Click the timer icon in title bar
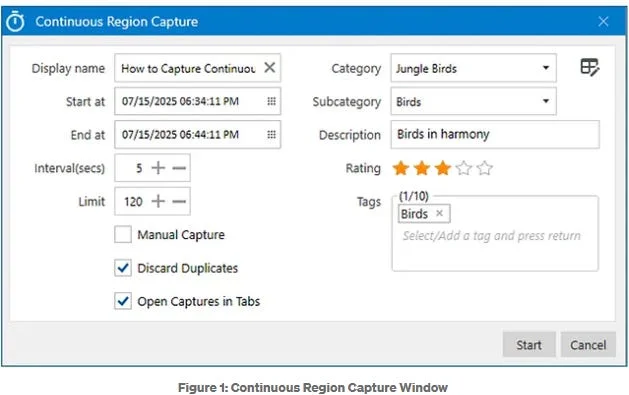The image size is (629, 395). click(16, 21)
